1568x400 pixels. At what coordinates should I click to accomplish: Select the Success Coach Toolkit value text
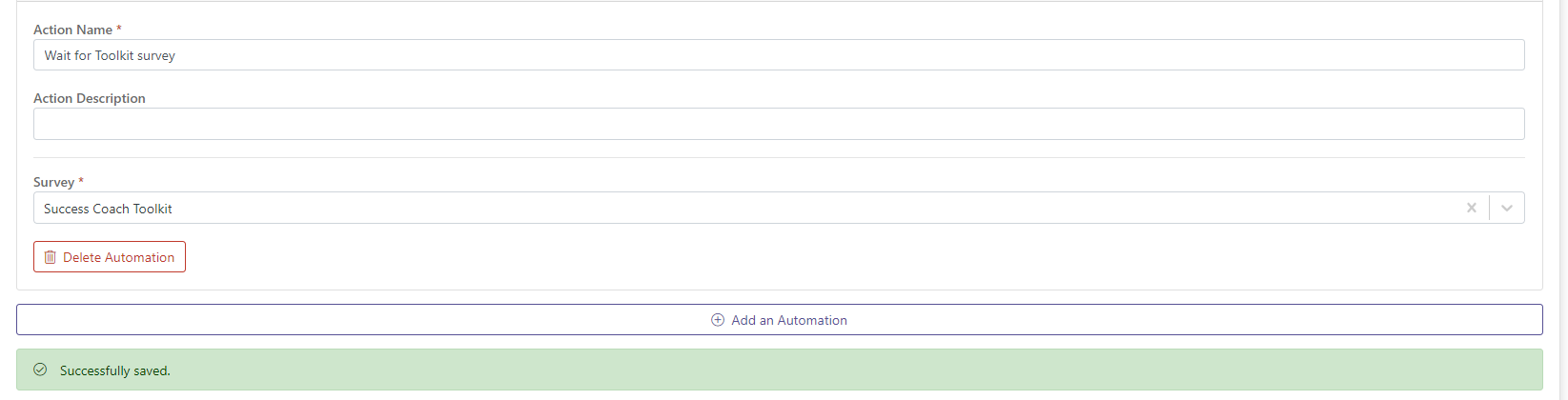[x=108, y=209]
